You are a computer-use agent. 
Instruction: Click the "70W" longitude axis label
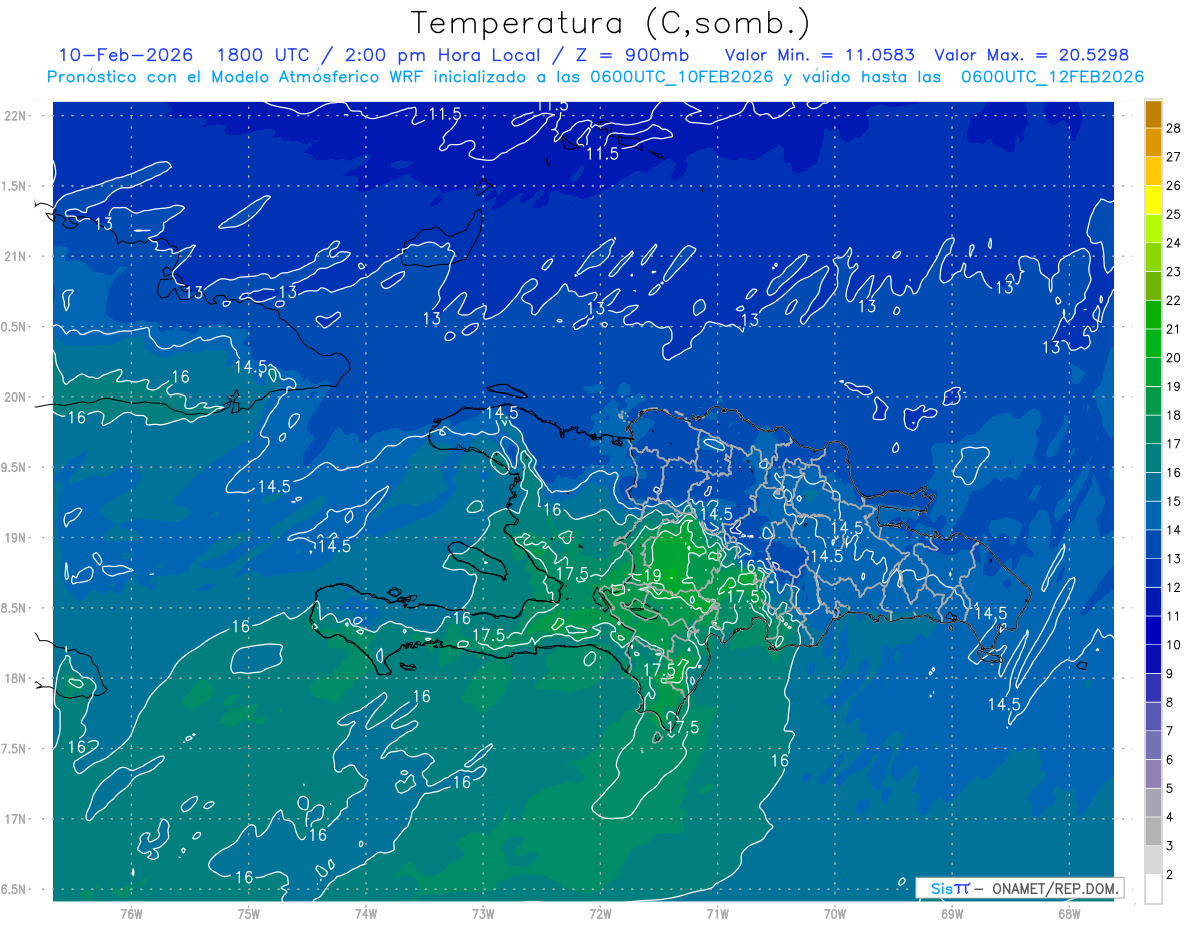(x=835, y=914)
